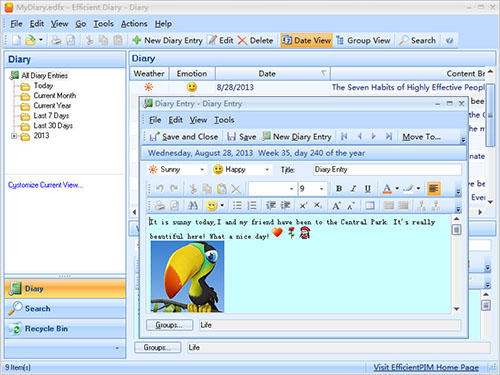Open the Tools menu in Diary Entry window
Screen dimensions: 500x375
[224, 120]
